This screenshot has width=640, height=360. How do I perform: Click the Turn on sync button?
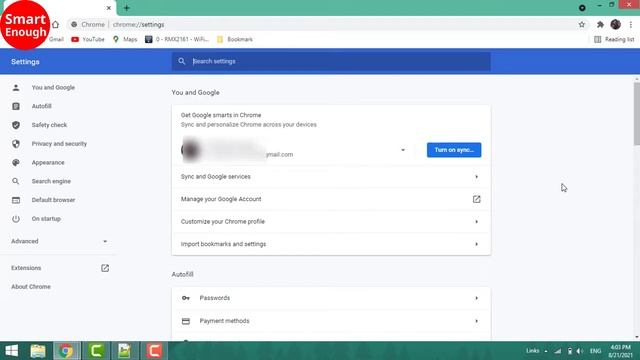[x=454, y=150]
